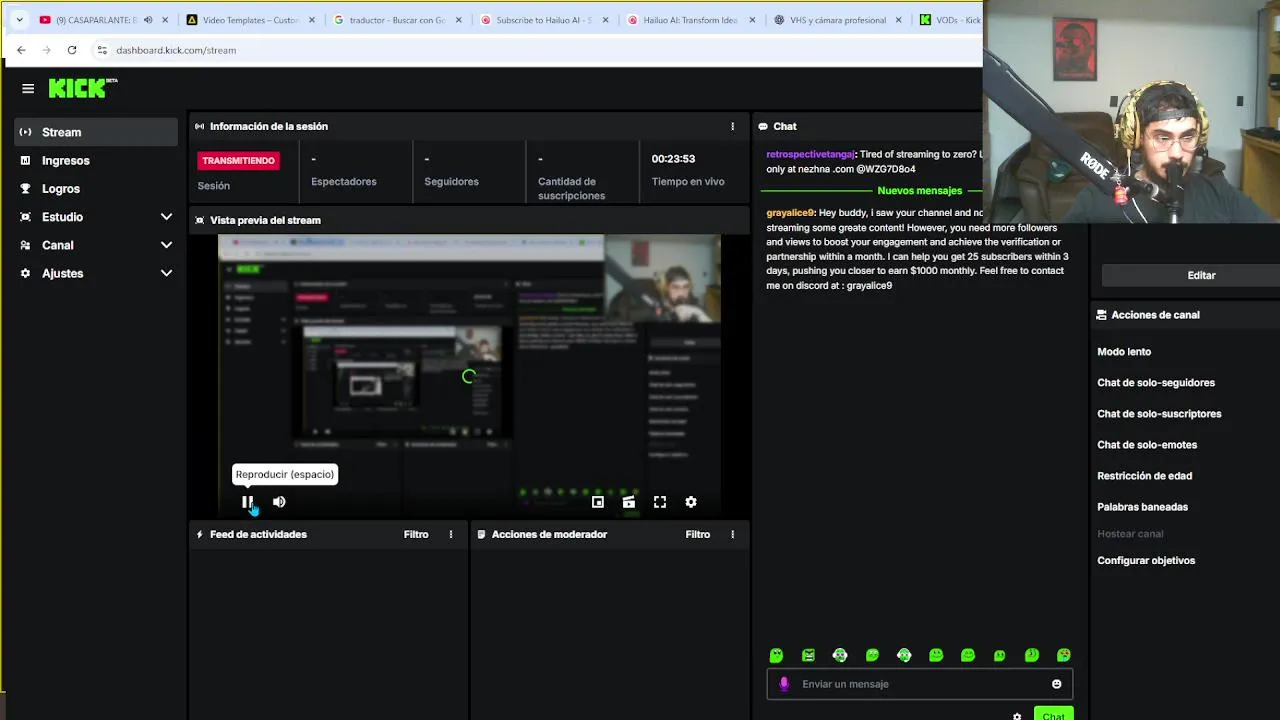1280x720 pixels.
Task: Open the browser tab search dropdown
Action: 19,20
